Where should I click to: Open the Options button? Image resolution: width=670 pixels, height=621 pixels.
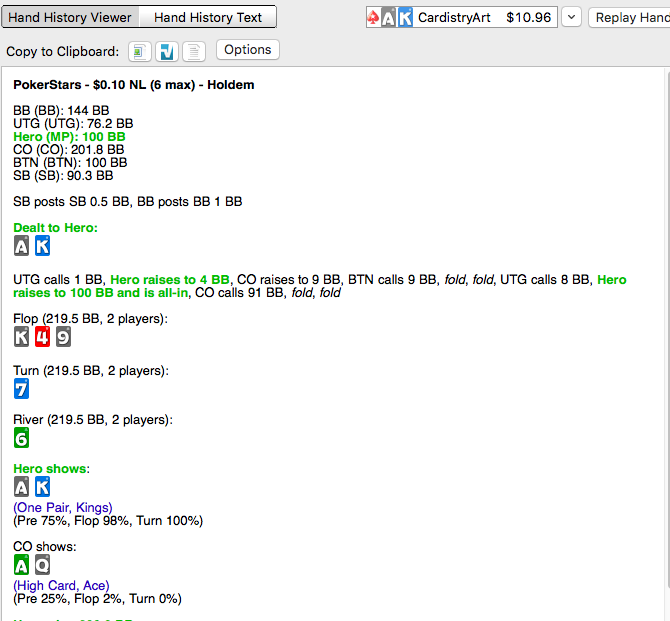click(248, 50)
